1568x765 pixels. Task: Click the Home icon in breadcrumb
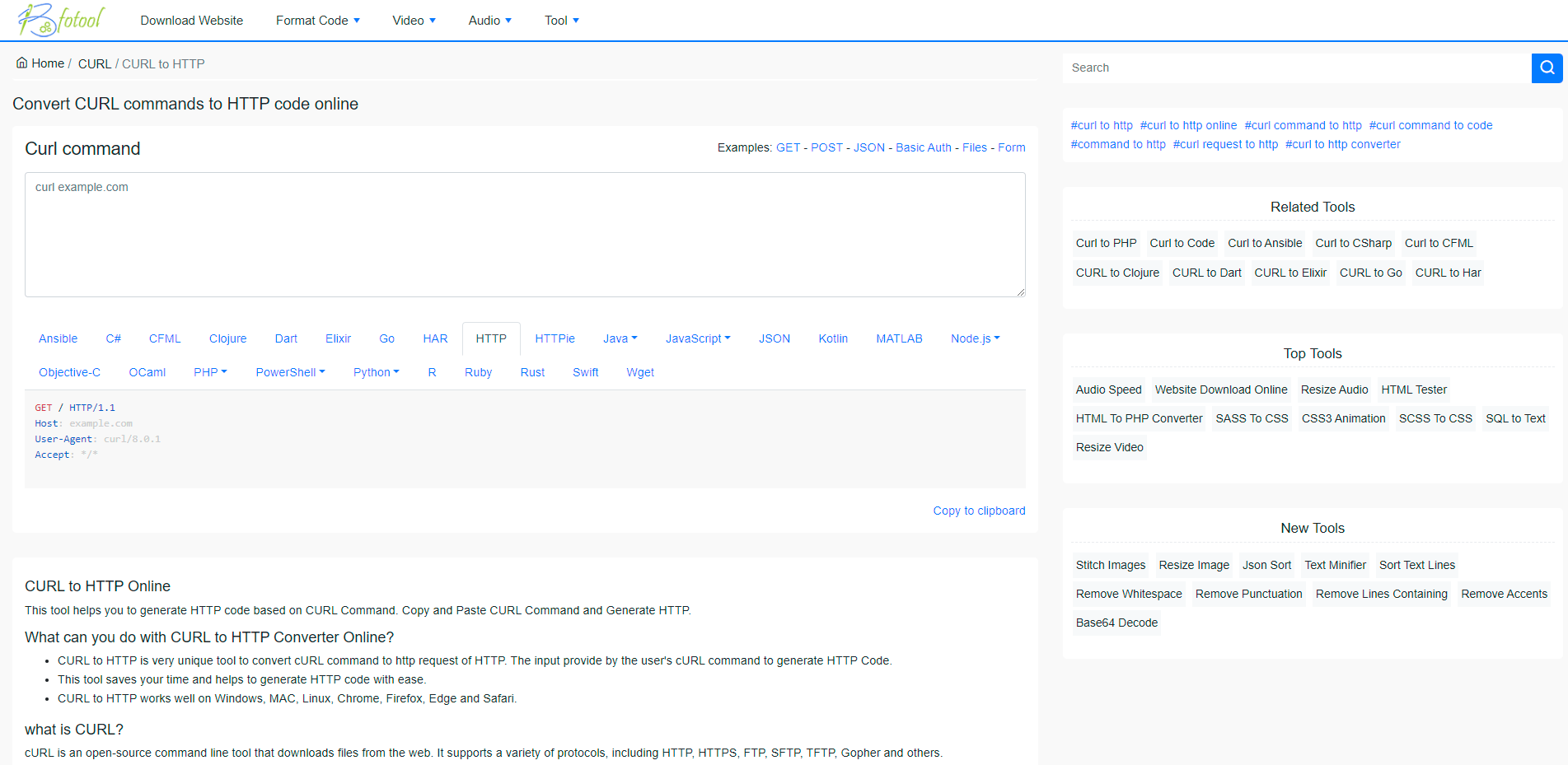(x=22, y=63)
